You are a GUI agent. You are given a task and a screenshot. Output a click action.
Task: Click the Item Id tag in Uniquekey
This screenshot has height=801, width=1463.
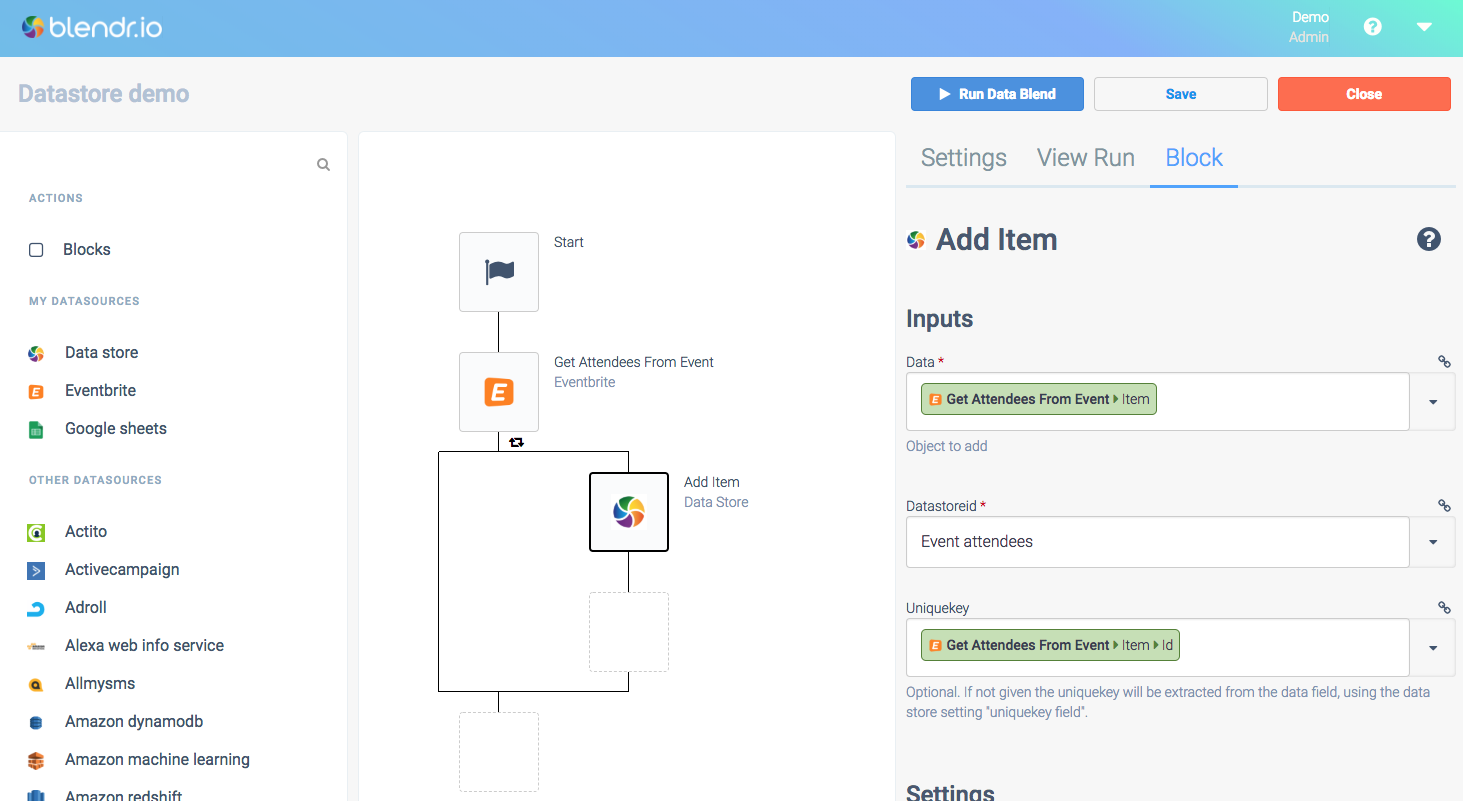click(1050, 645)
